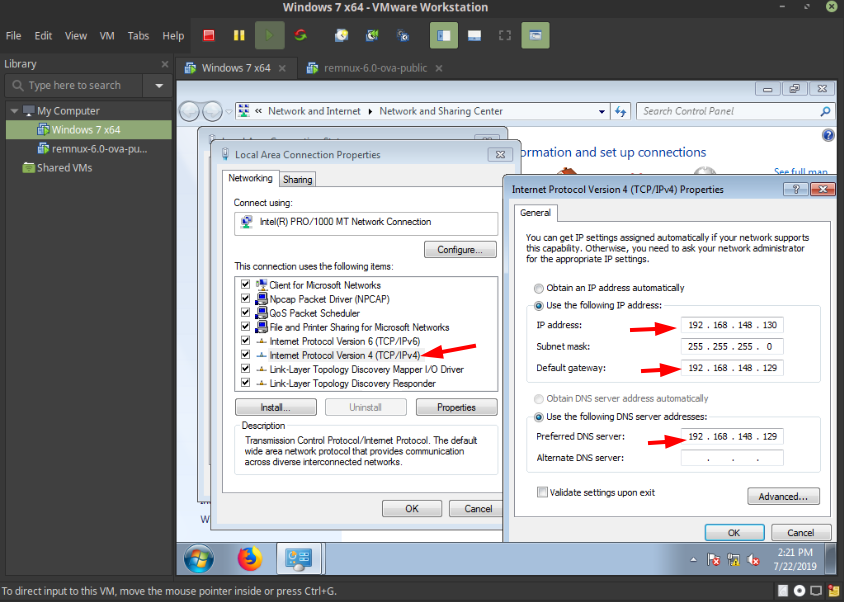Image resolution: width=844 pixels, height=602 pixels.
Task: Click the Configure... button
Action: (460, 250)
